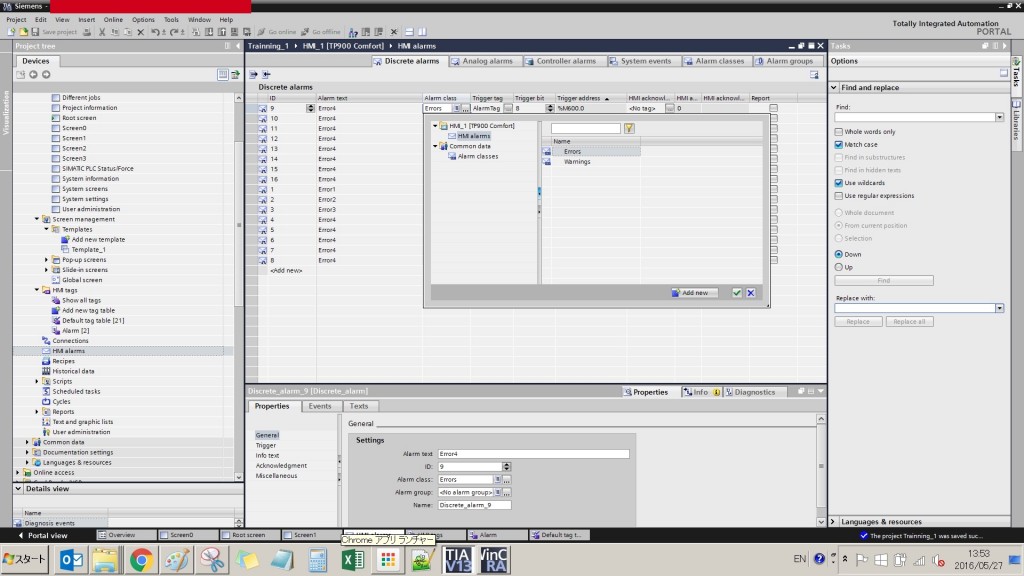Collapse the Project tree panel with the arrow
The height and width of the screenshot is (576, 1024).
click(x=238, y=46)
